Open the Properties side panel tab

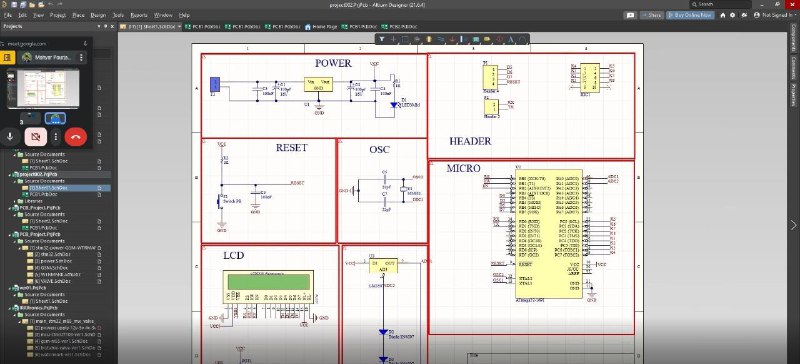(x=794, y=94)
